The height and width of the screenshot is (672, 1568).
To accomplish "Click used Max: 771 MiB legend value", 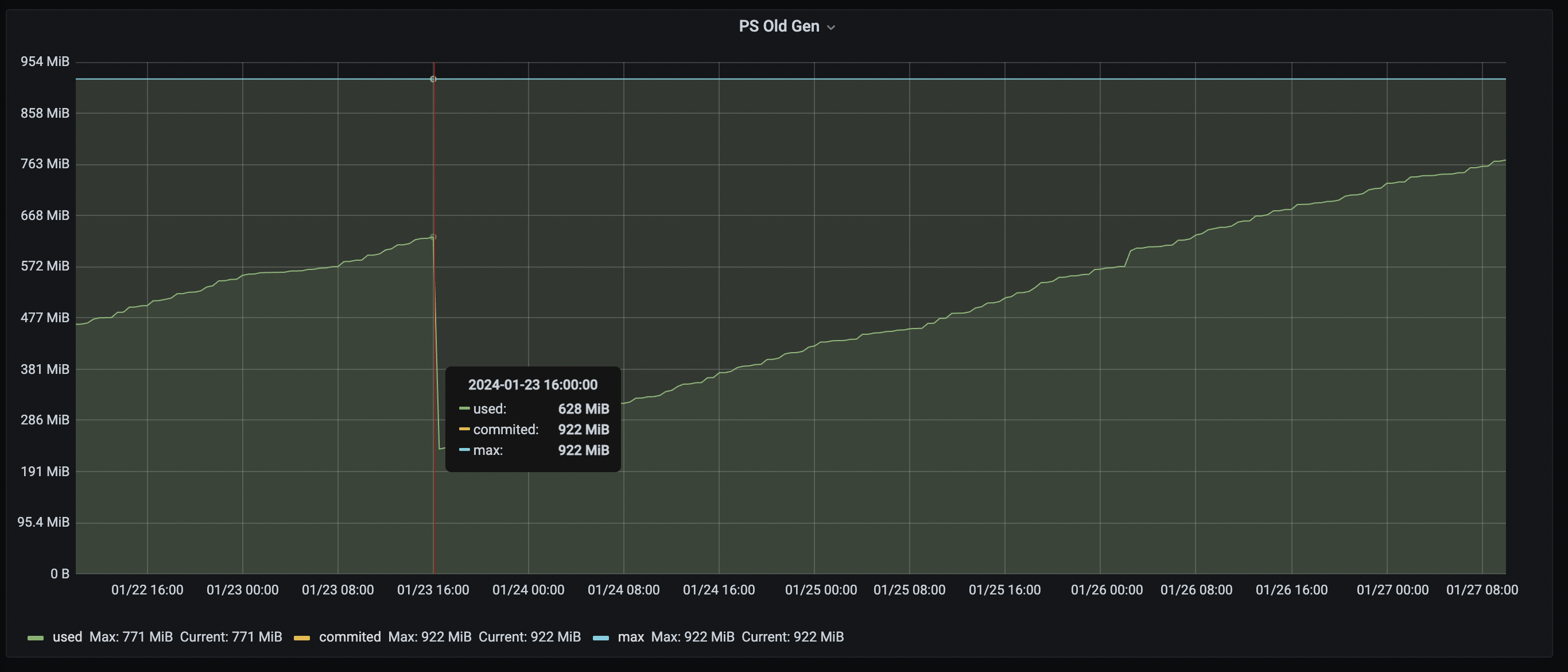I will [x=131, y=636].
